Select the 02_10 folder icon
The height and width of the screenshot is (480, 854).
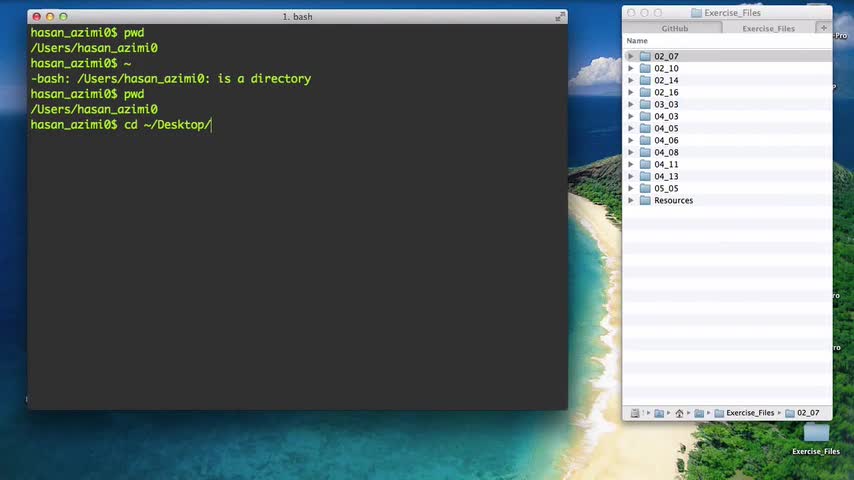[x=645, y=68]
